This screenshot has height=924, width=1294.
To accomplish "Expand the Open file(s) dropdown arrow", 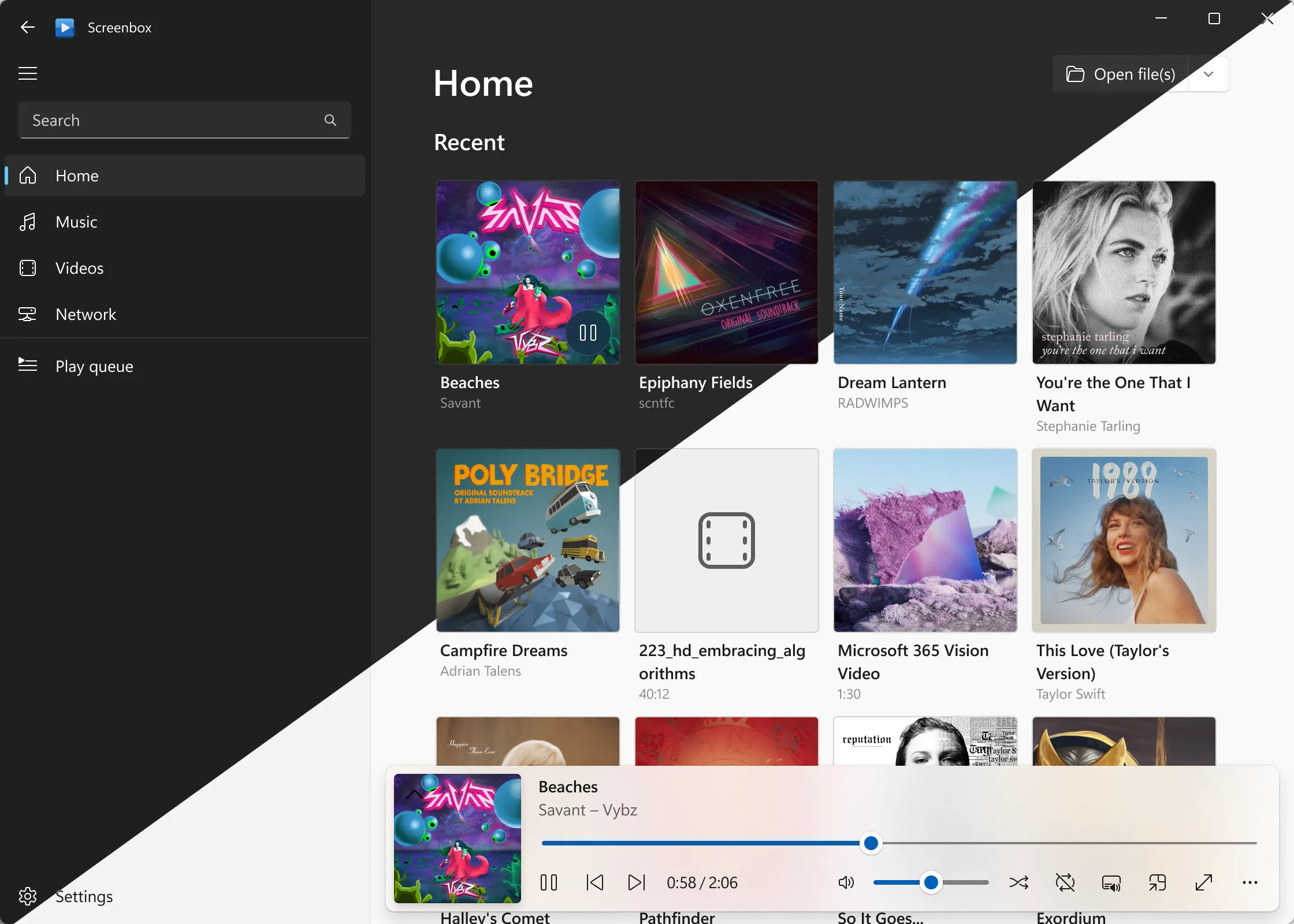I will pos(1208,74).
